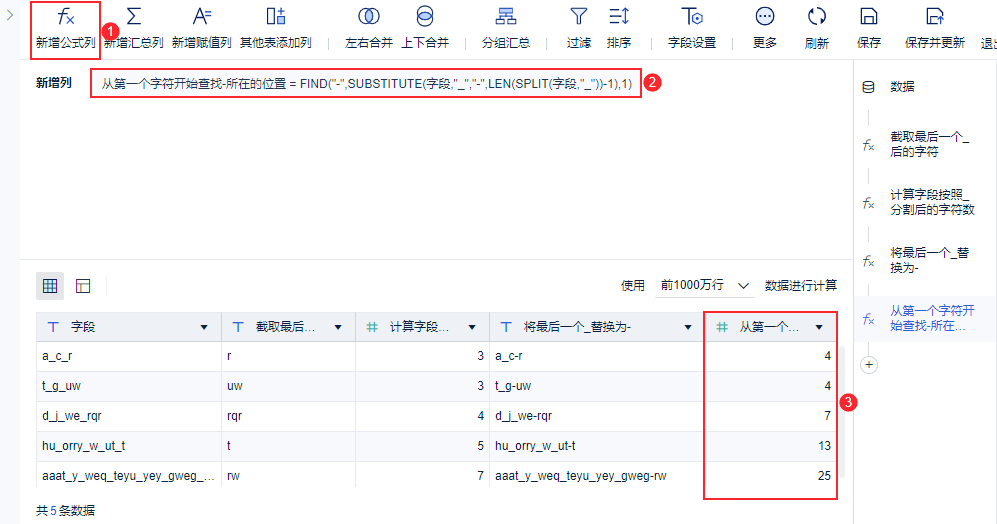Image resolution: width=997 pixels, height=524 pixels.
Task: Click cell value 25 in last column
Action: [771, 475]
